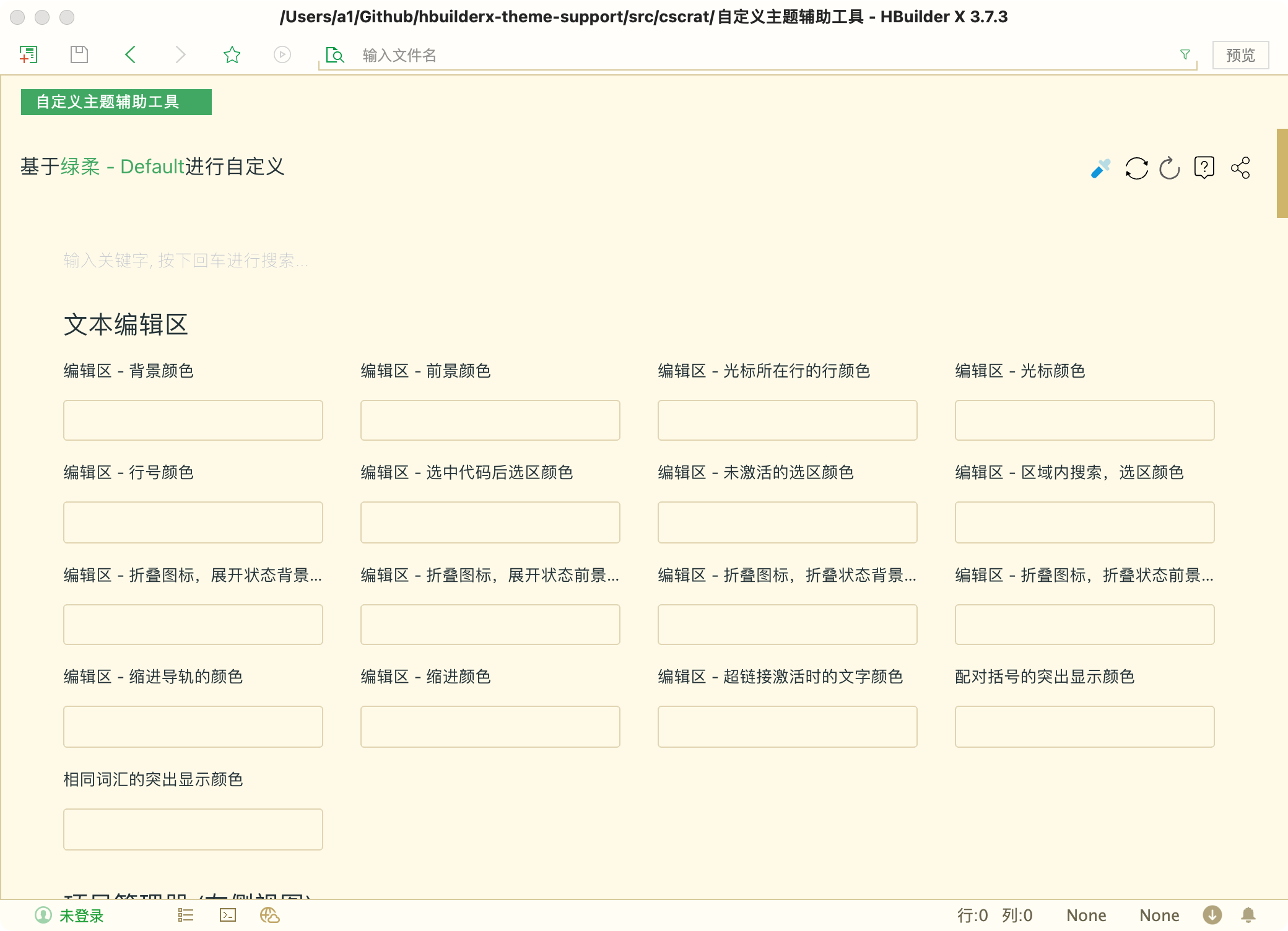Click the 未登录 login status

tap(82, 916)
